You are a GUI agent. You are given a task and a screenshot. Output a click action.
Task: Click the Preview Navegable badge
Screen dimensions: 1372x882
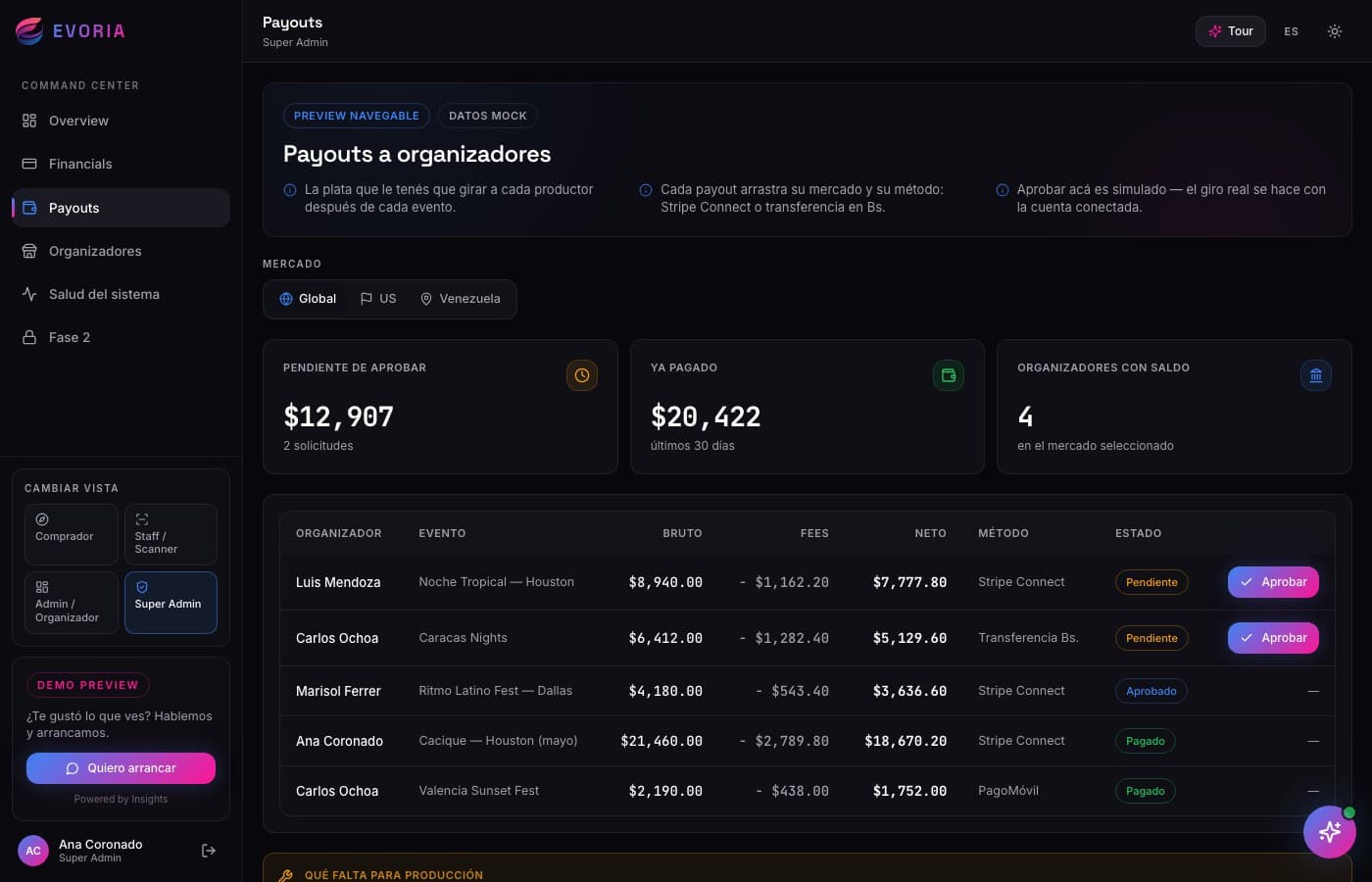(357, 116)
